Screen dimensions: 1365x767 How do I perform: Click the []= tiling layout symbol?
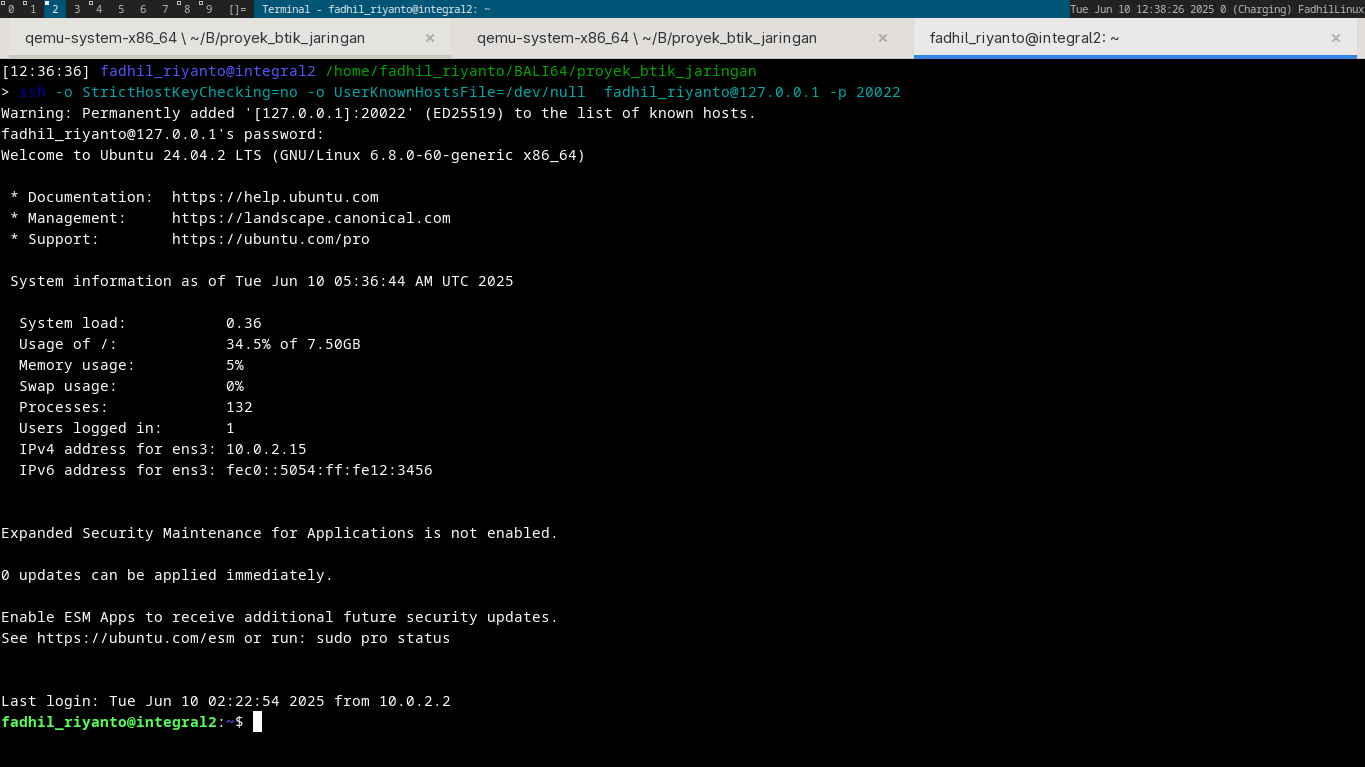pos(237,9)
